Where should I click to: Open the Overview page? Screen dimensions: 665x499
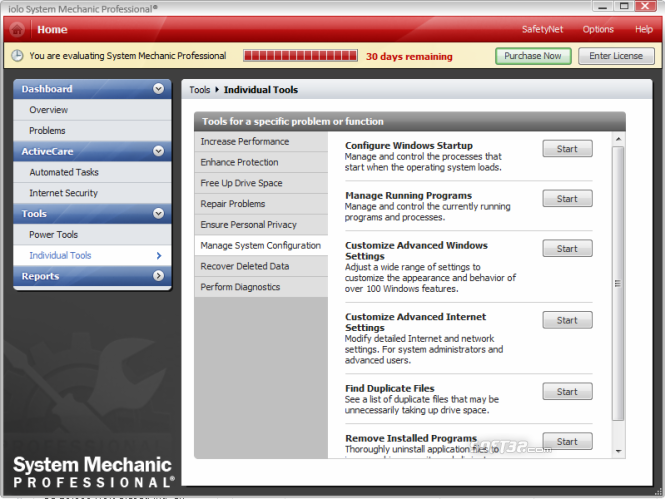92,110
